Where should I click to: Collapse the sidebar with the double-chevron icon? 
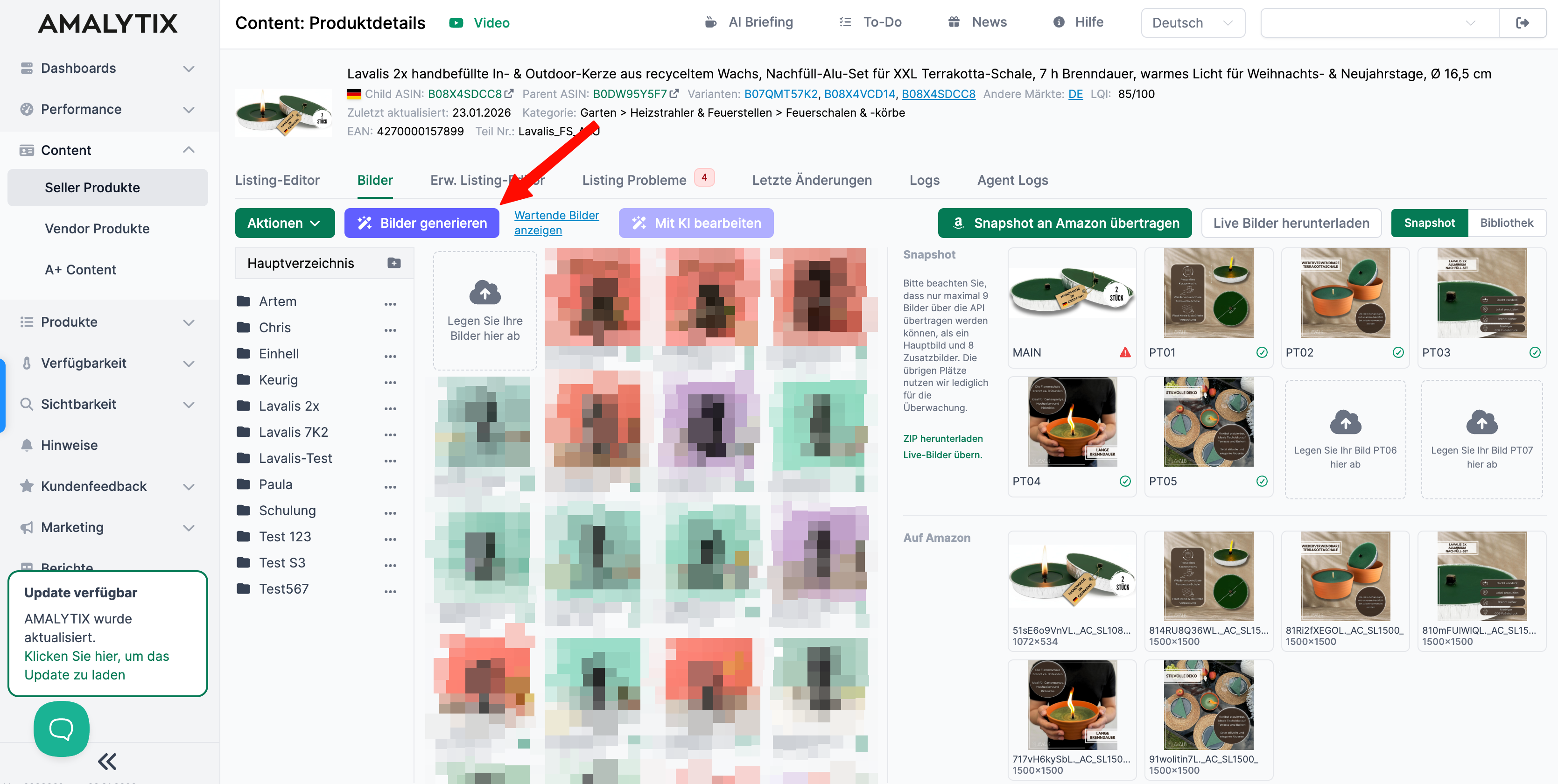(x=107, y=761)
